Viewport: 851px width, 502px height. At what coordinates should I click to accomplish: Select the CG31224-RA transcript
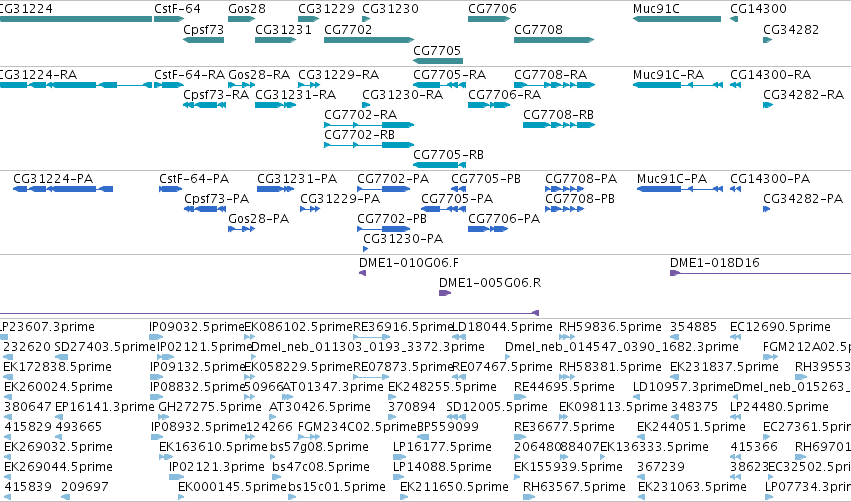76,85
